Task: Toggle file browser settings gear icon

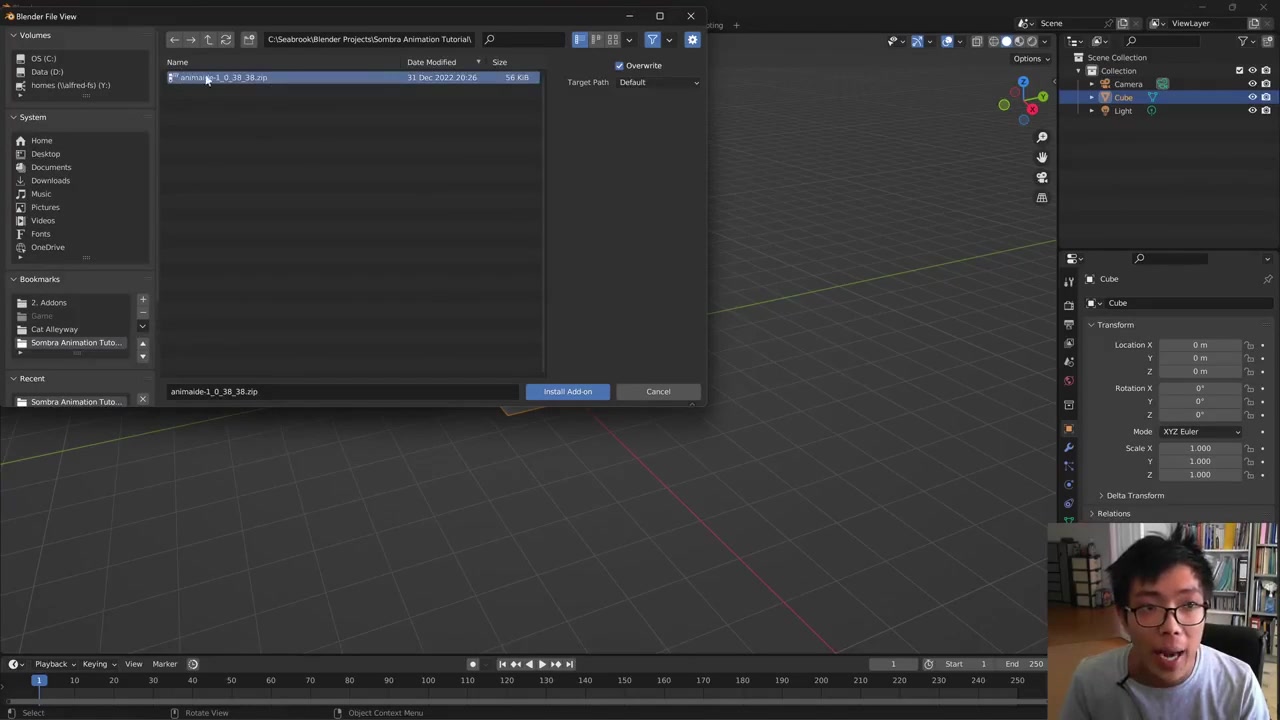Action: coord(692,40)
